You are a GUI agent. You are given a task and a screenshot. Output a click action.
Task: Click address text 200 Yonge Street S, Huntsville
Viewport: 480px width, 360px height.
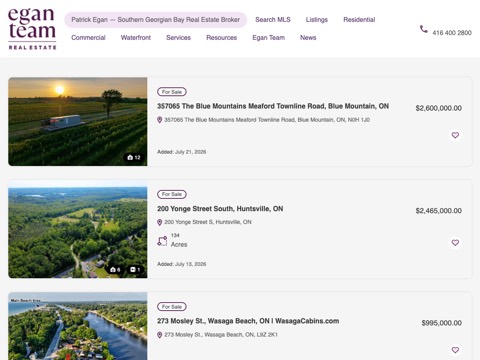coord(208,222)
